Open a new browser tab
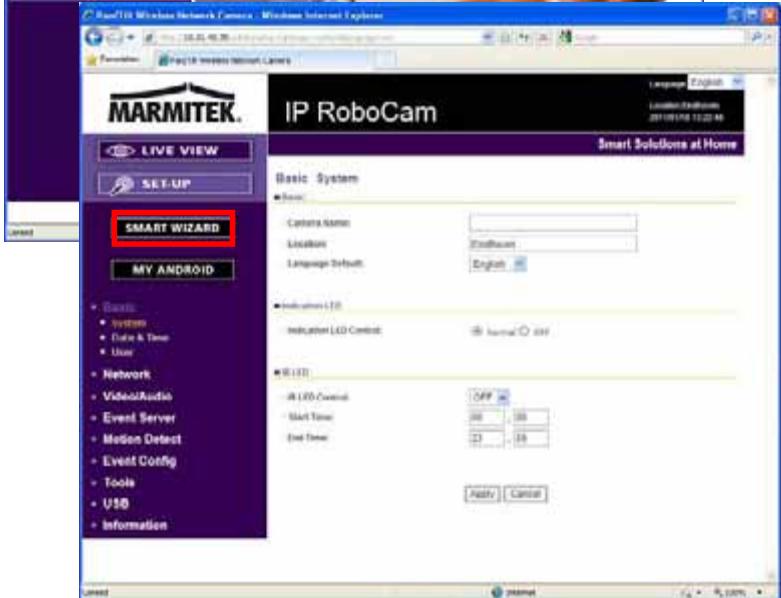Screen dimensions: 781x598 click(385, 60)
